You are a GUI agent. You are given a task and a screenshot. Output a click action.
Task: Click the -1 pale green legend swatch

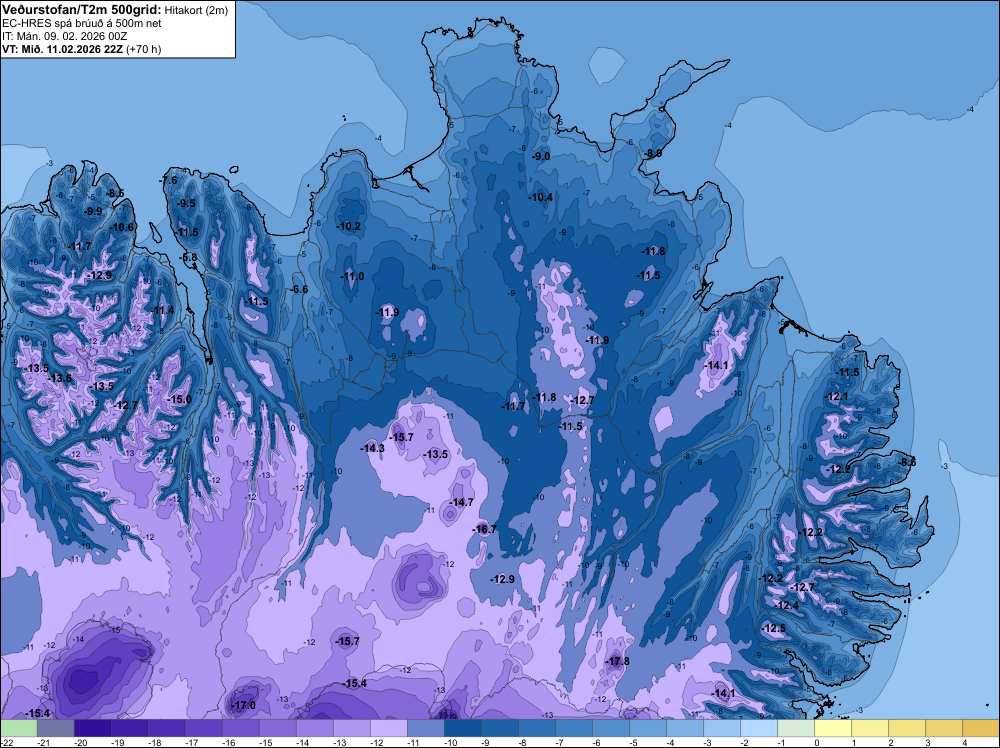(x=795, y=728)
